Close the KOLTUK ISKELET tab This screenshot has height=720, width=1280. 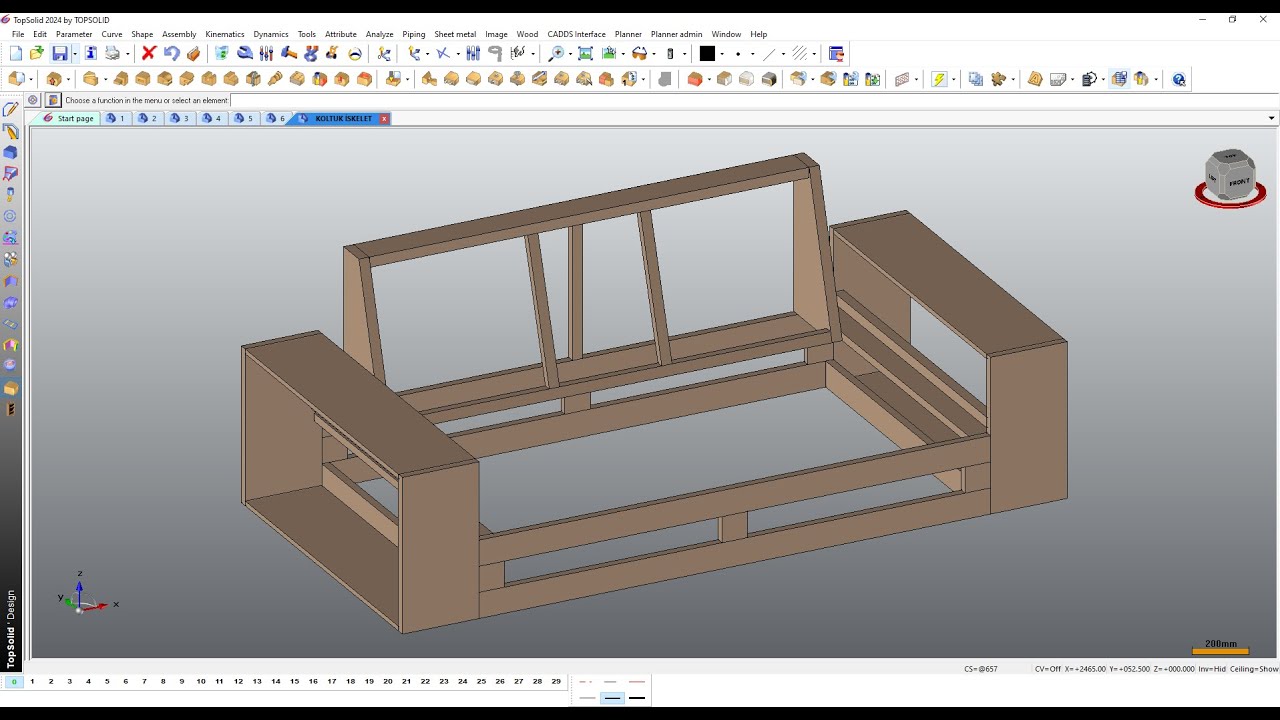[x=384, y=118]
